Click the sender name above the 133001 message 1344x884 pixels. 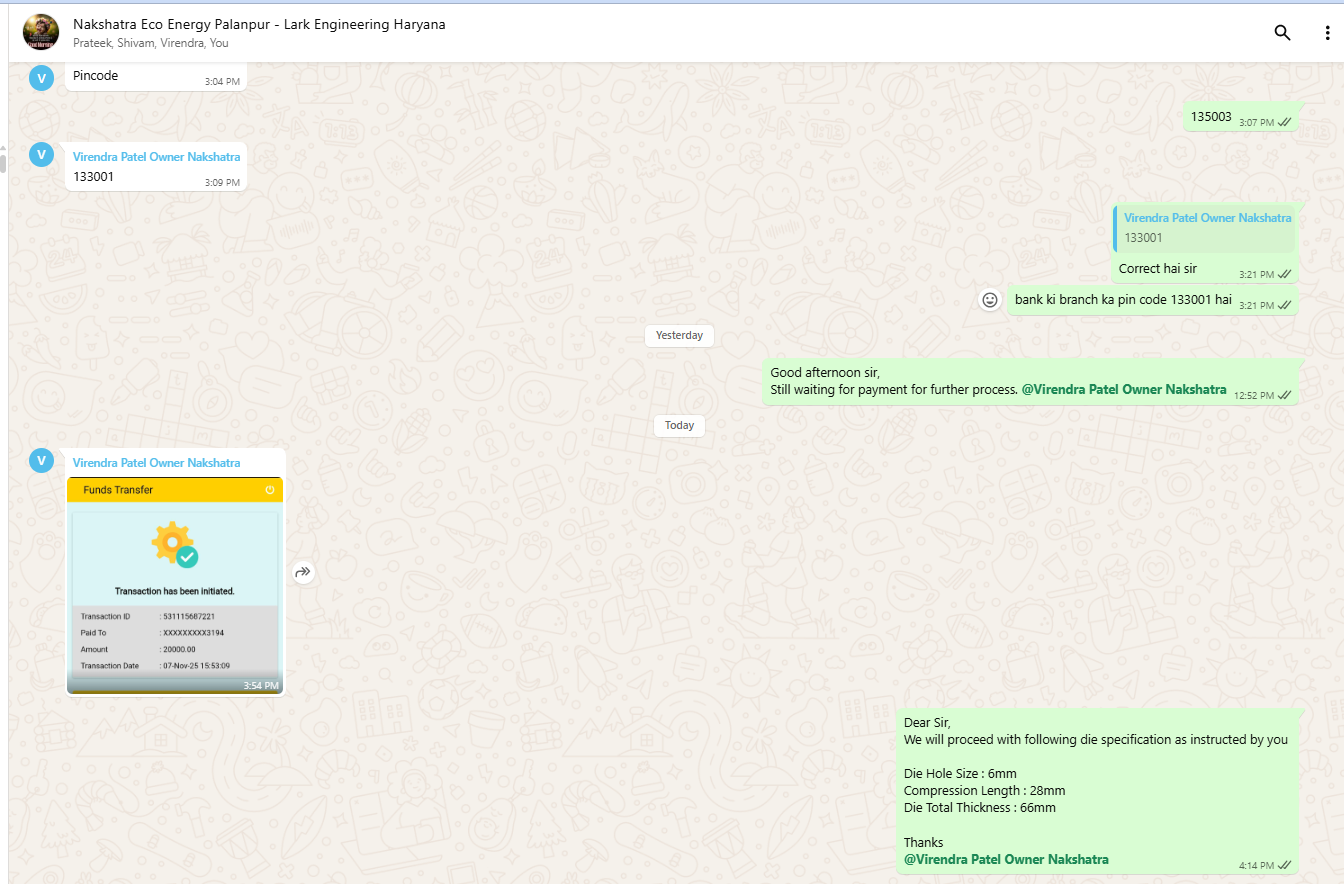click(156, 157)
